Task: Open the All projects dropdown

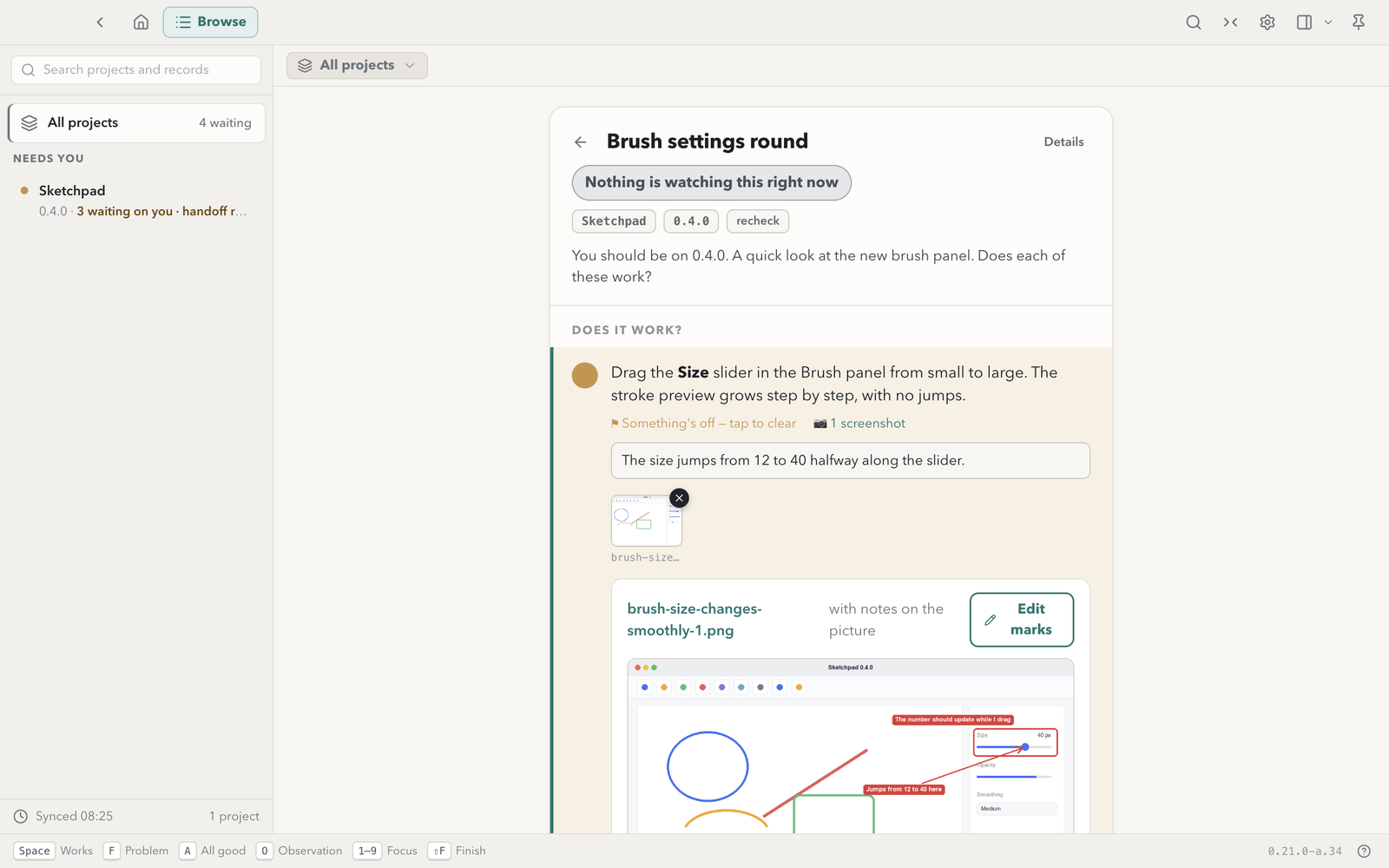Action: click(x=357, y=65)
